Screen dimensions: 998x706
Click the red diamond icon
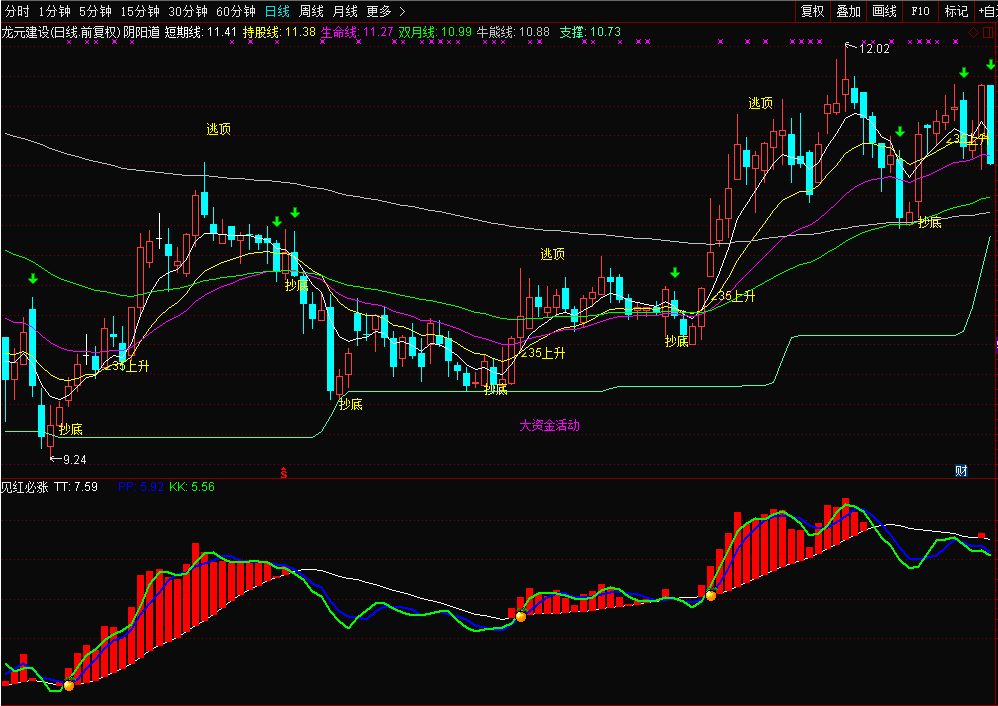pos(973,32)
